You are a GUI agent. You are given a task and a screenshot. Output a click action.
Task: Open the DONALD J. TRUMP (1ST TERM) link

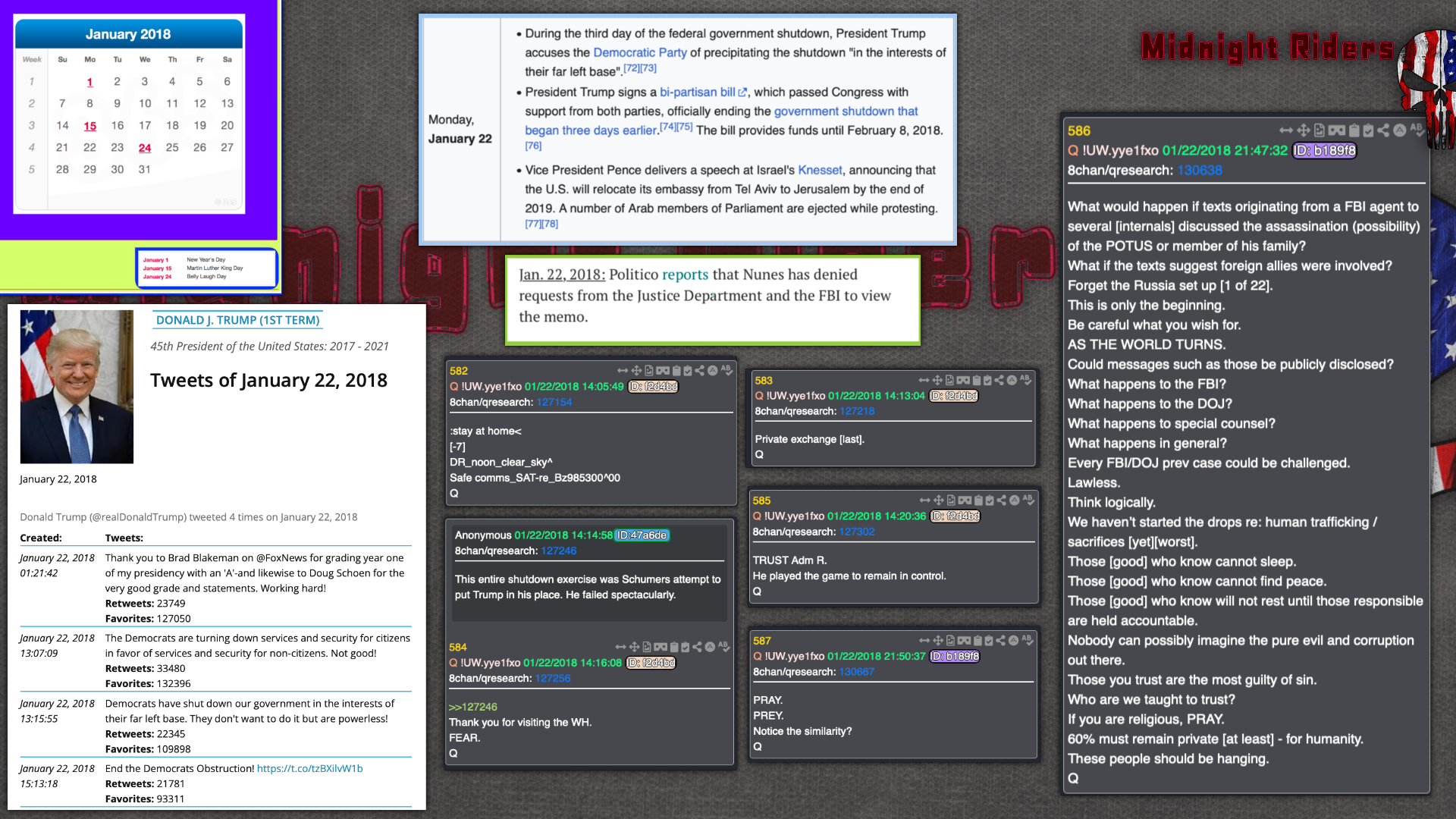[237, 320]
